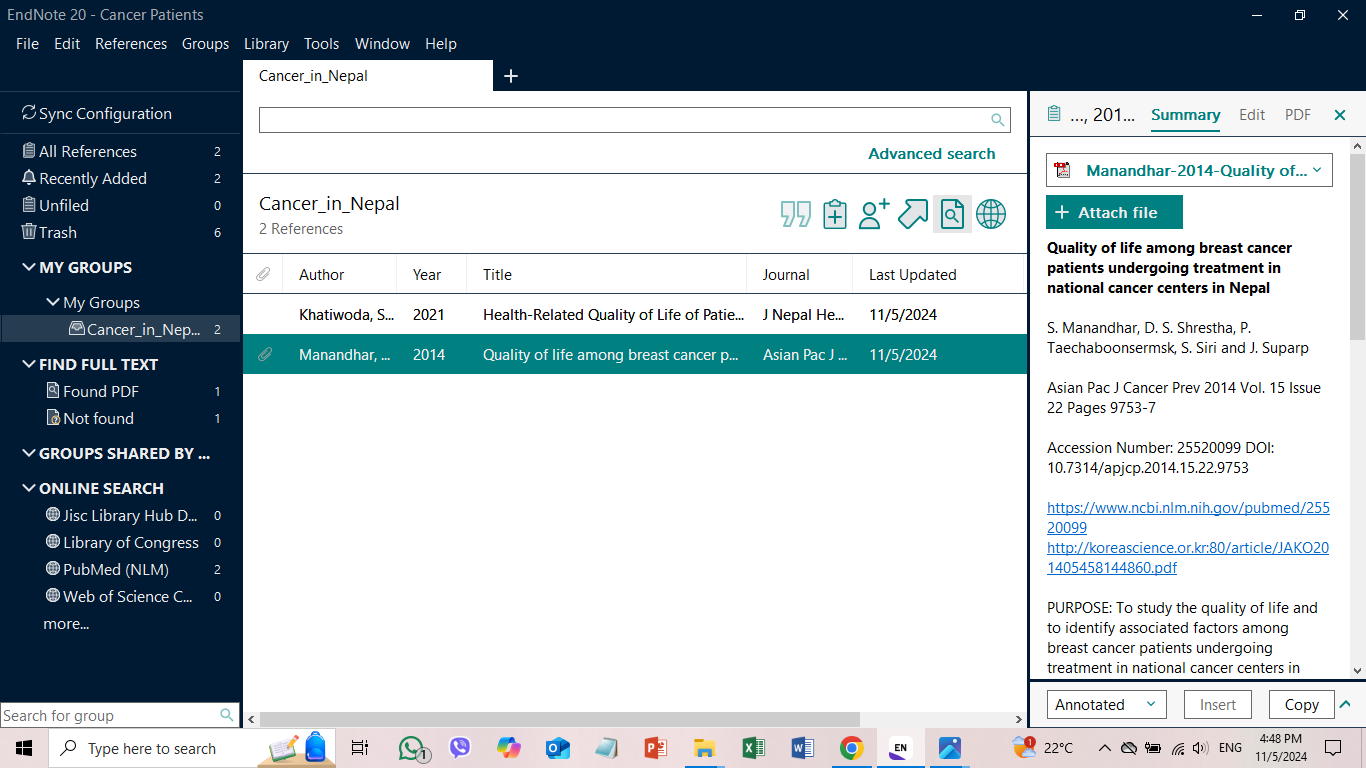This screenshot has width=1366, height=768.
Task: Click the Attach file button
Action: click(1114, 212)
